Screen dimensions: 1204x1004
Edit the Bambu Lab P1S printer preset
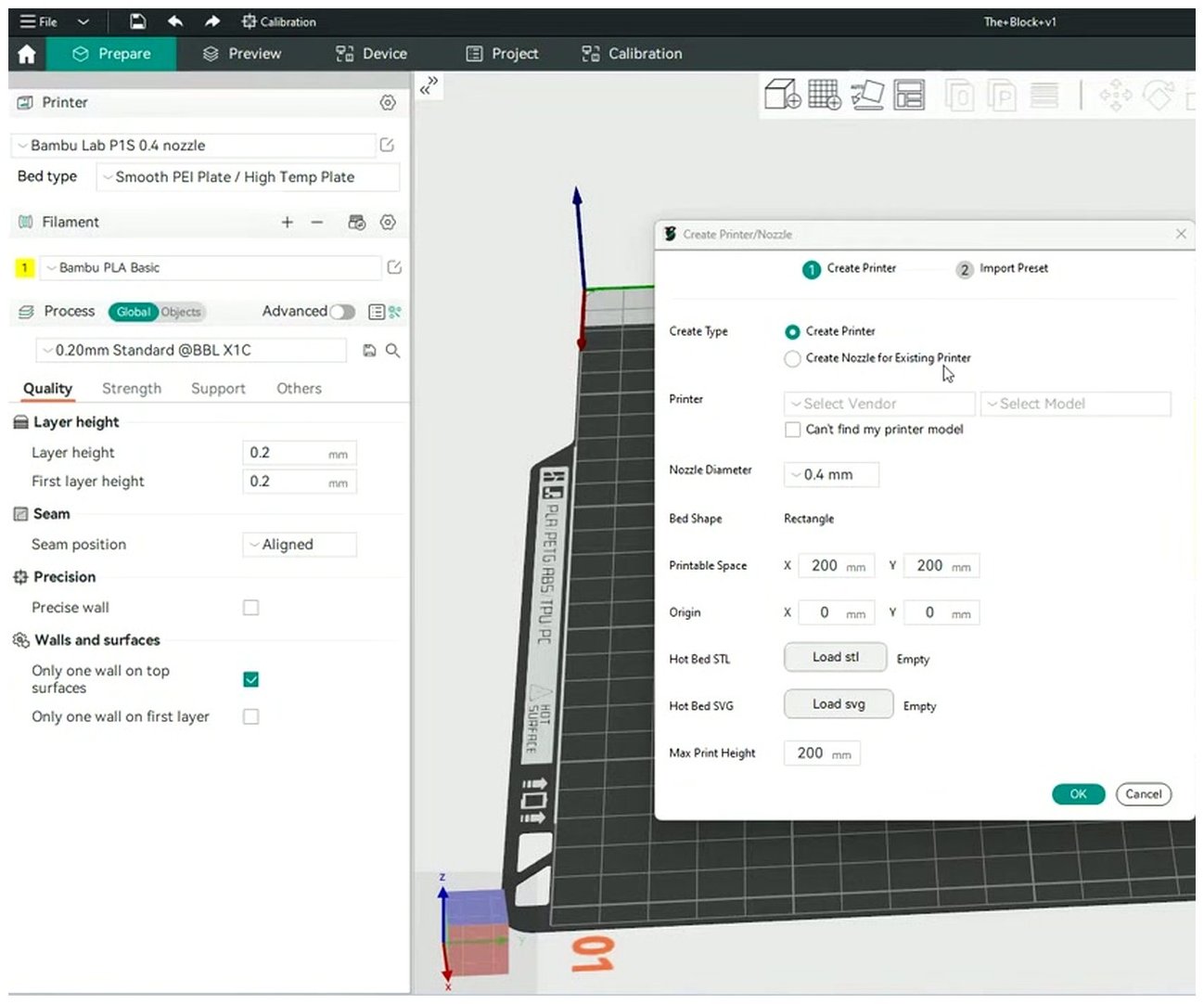(387, 145)
